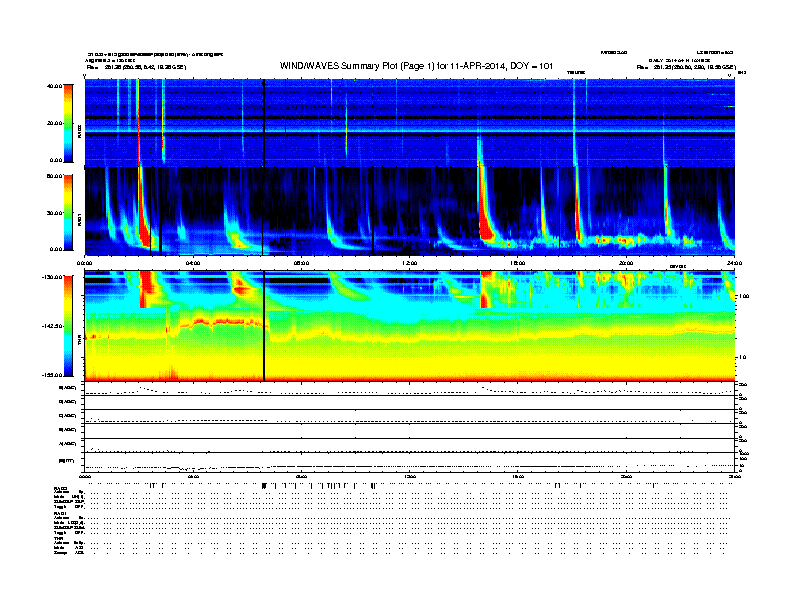This screenshot has height=612, width=792.
Task: Click the RAD1 header in the bottom status table
Action: pyautogui.click(x=60, y=513)
